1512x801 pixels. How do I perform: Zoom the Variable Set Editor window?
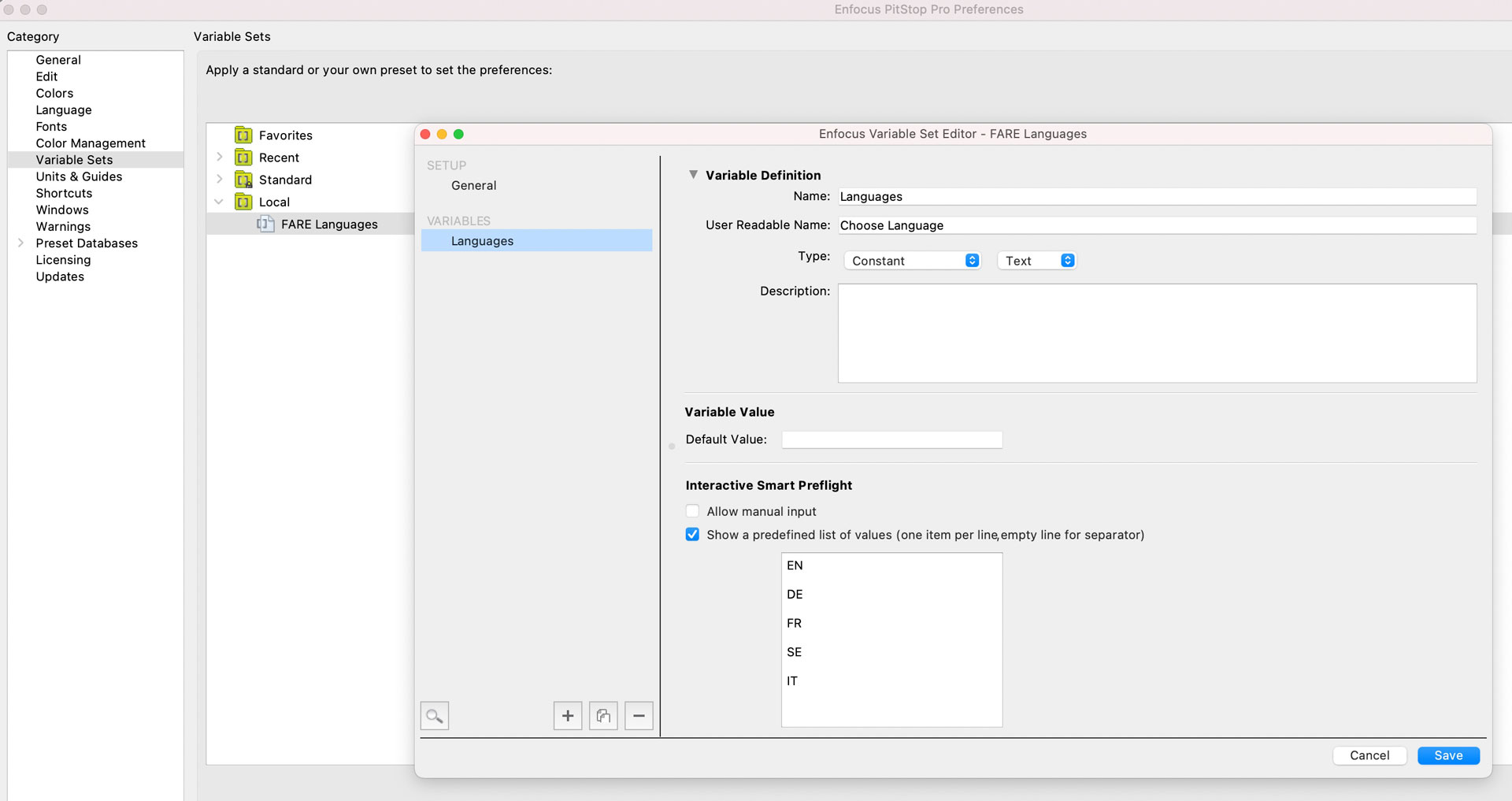(x=458, y=135)
